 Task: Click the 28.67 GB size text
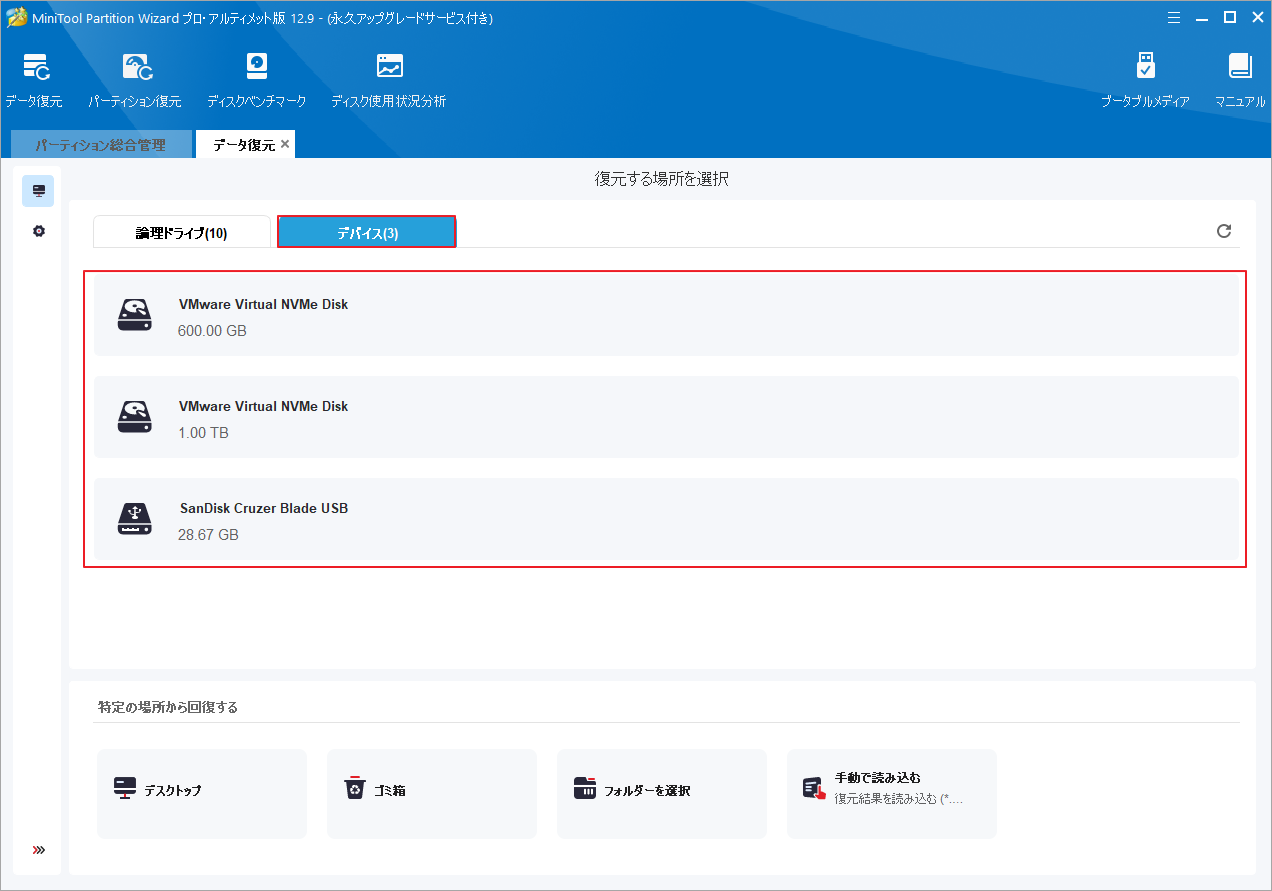tap(208, 535)
